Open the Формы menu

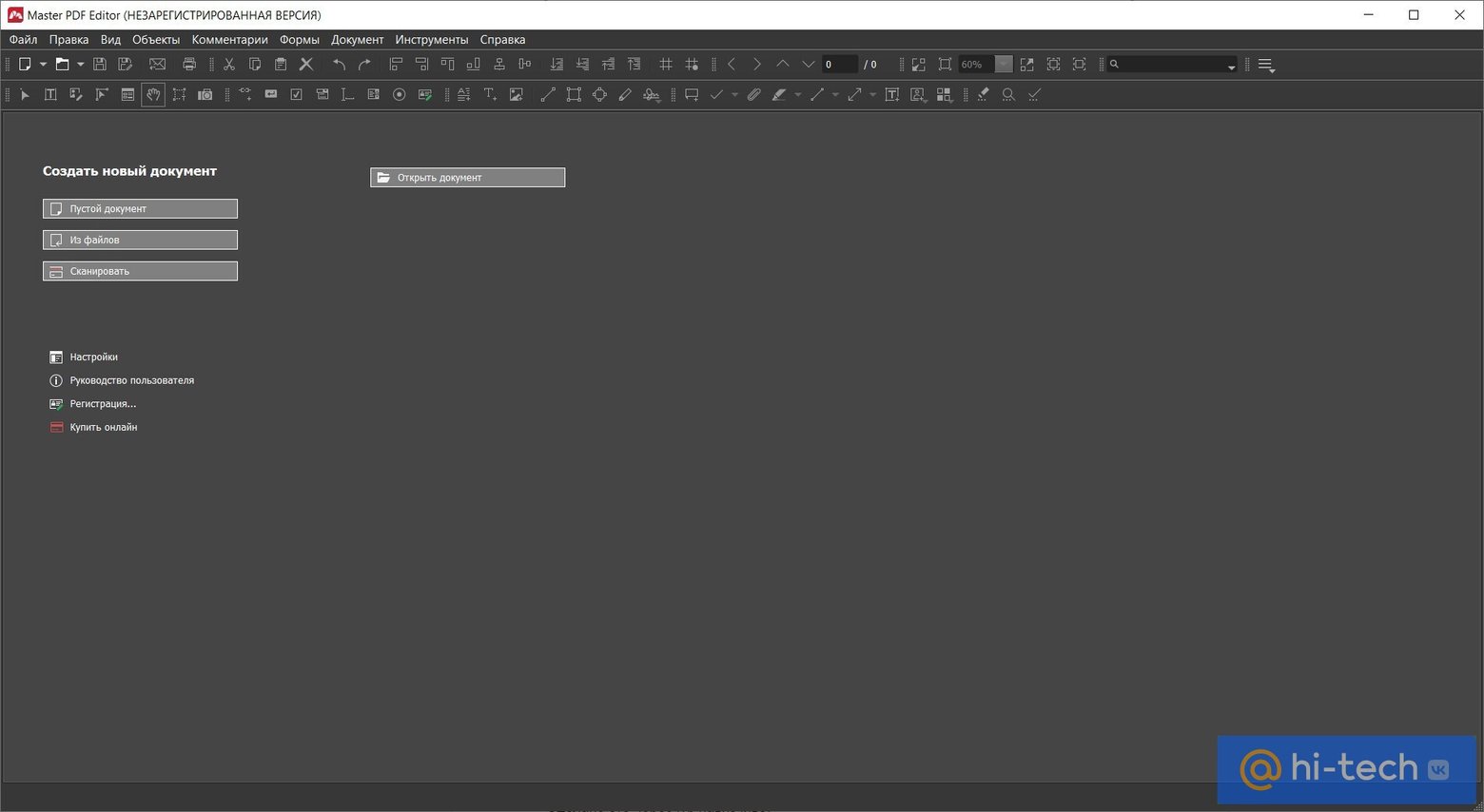pyautogui.click(x=300, y=40)
